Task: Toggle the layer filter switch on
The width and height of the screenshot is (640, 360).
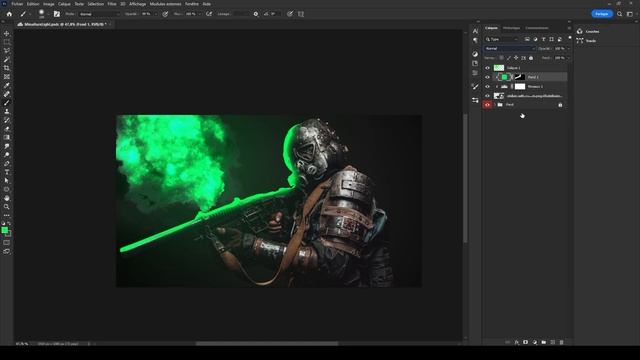Action: pos(570,38)
